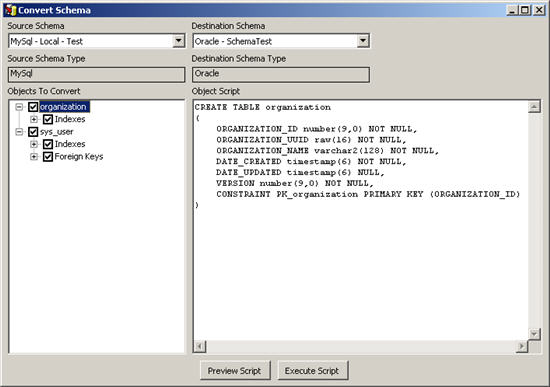Select Indexes label under organization

[x=70, y=119]
